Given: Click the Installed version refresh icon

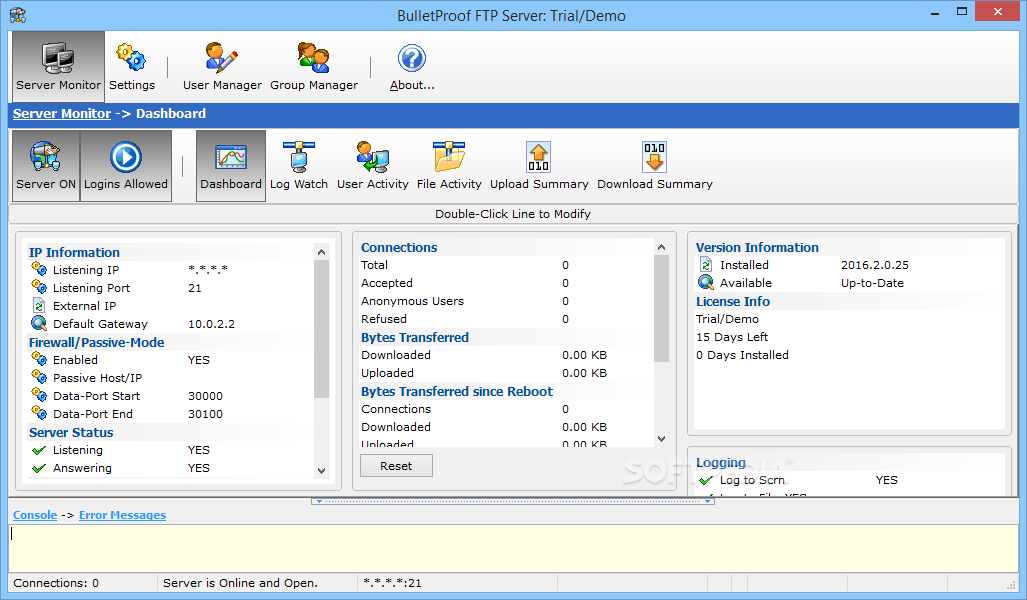Looking at the screenshot, I should (x=706, y=265).
